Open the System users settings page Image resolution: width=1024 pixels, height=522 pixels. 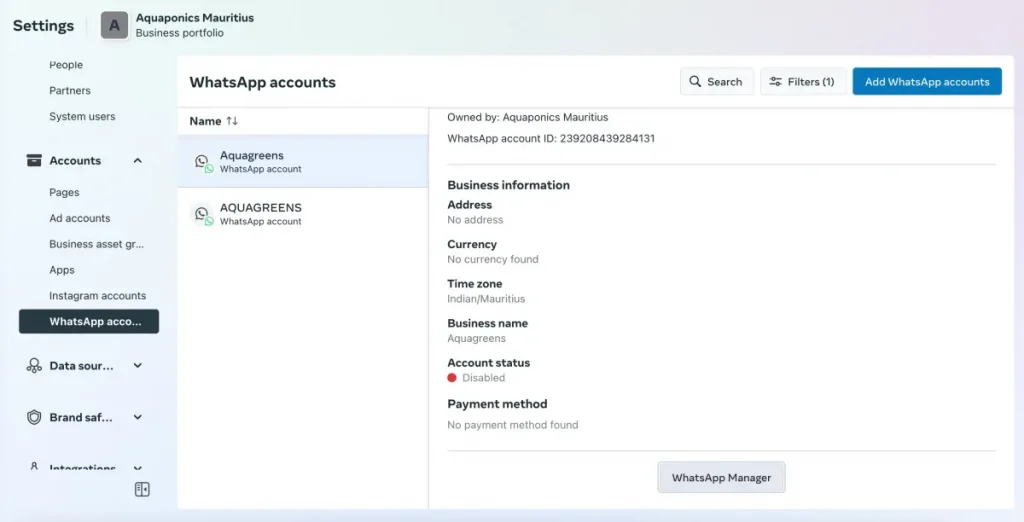(82, 117)
